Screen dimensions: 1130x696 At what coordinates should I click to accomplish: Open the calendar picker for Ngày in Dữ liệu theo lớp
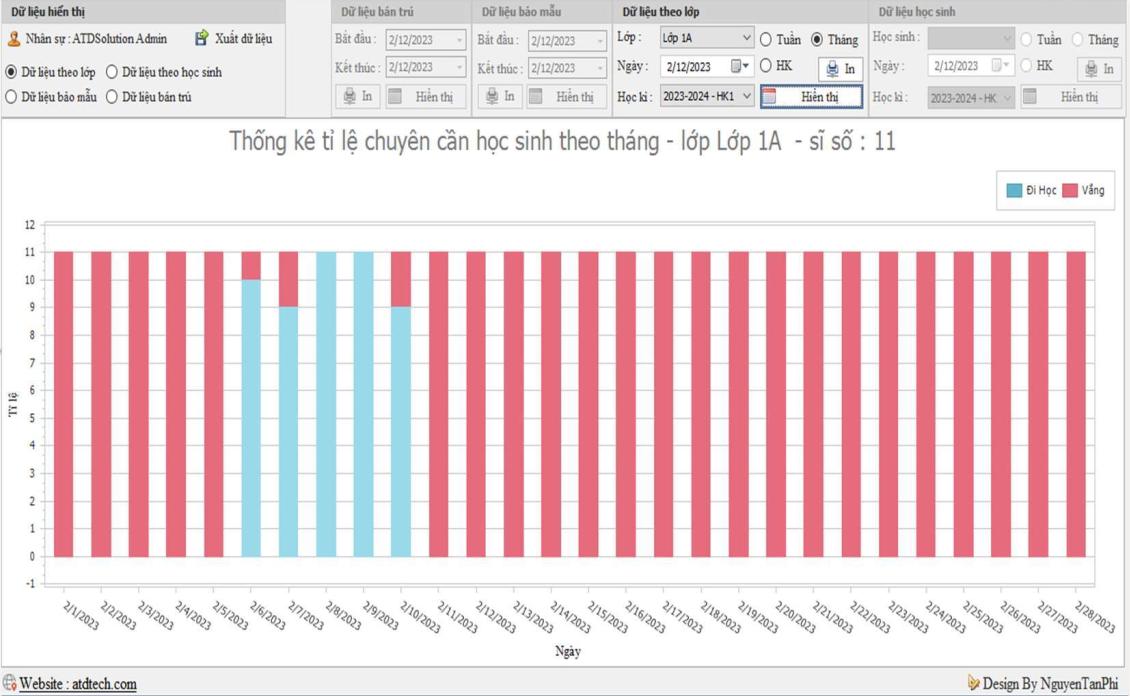(739, 67)
